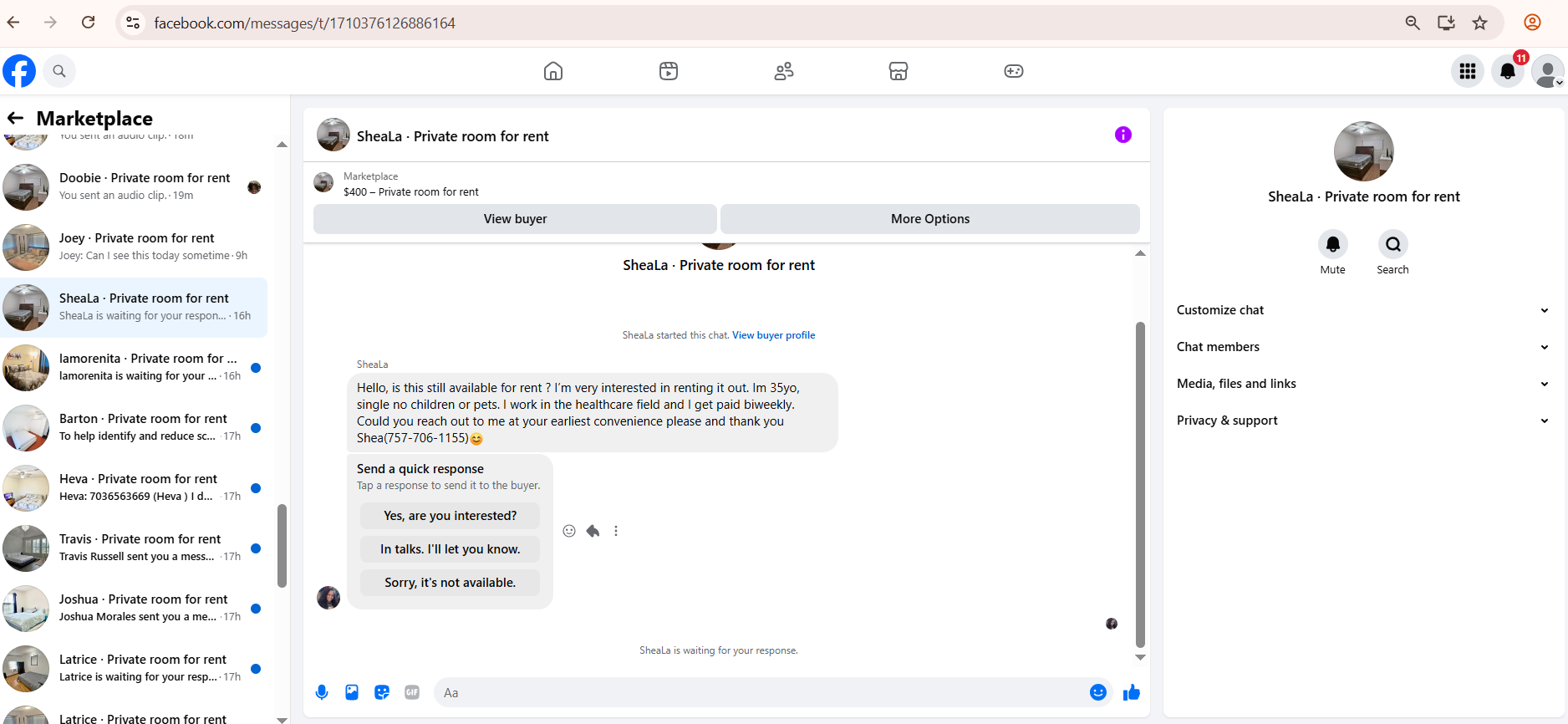The image size is (1568, 724).
Task: Expand Chat members section
Action: point(1363,347)
